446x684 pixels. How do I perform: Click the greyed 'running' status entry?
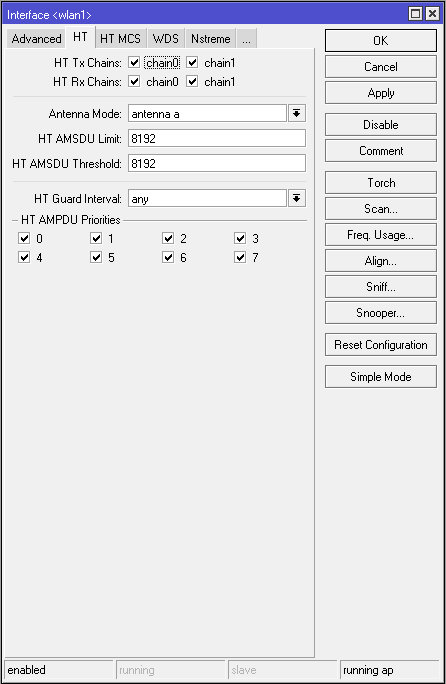coord(171,670)
